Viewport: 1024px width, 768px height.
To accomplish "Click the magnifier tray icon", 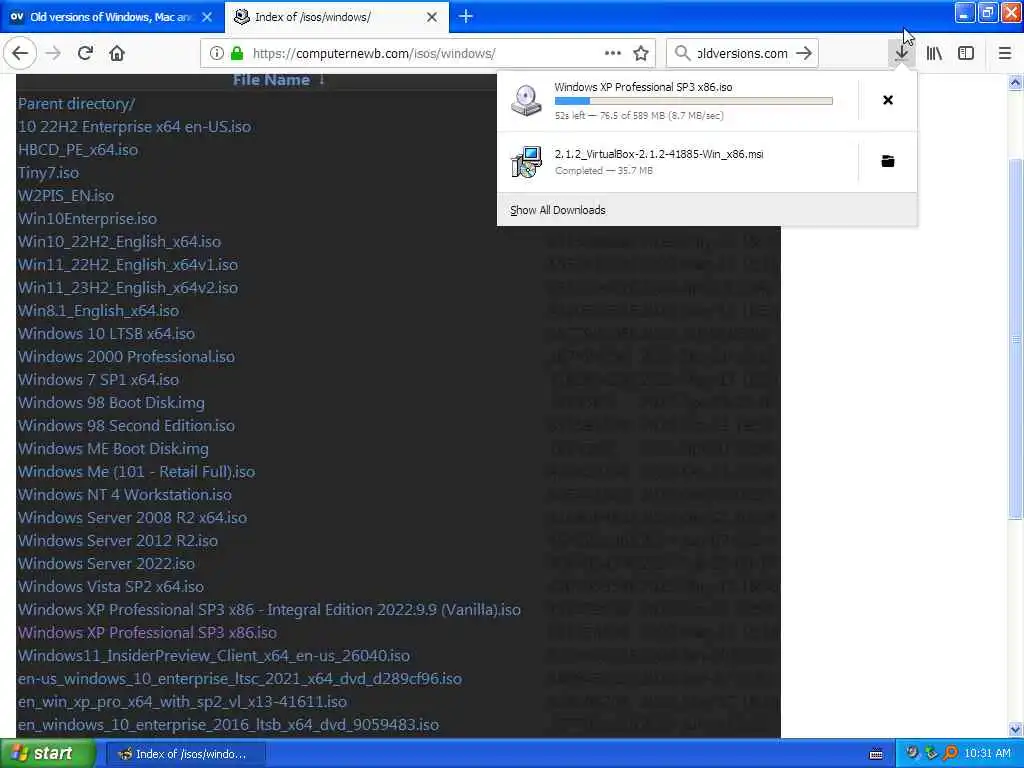I will click(x=951, y=753).
